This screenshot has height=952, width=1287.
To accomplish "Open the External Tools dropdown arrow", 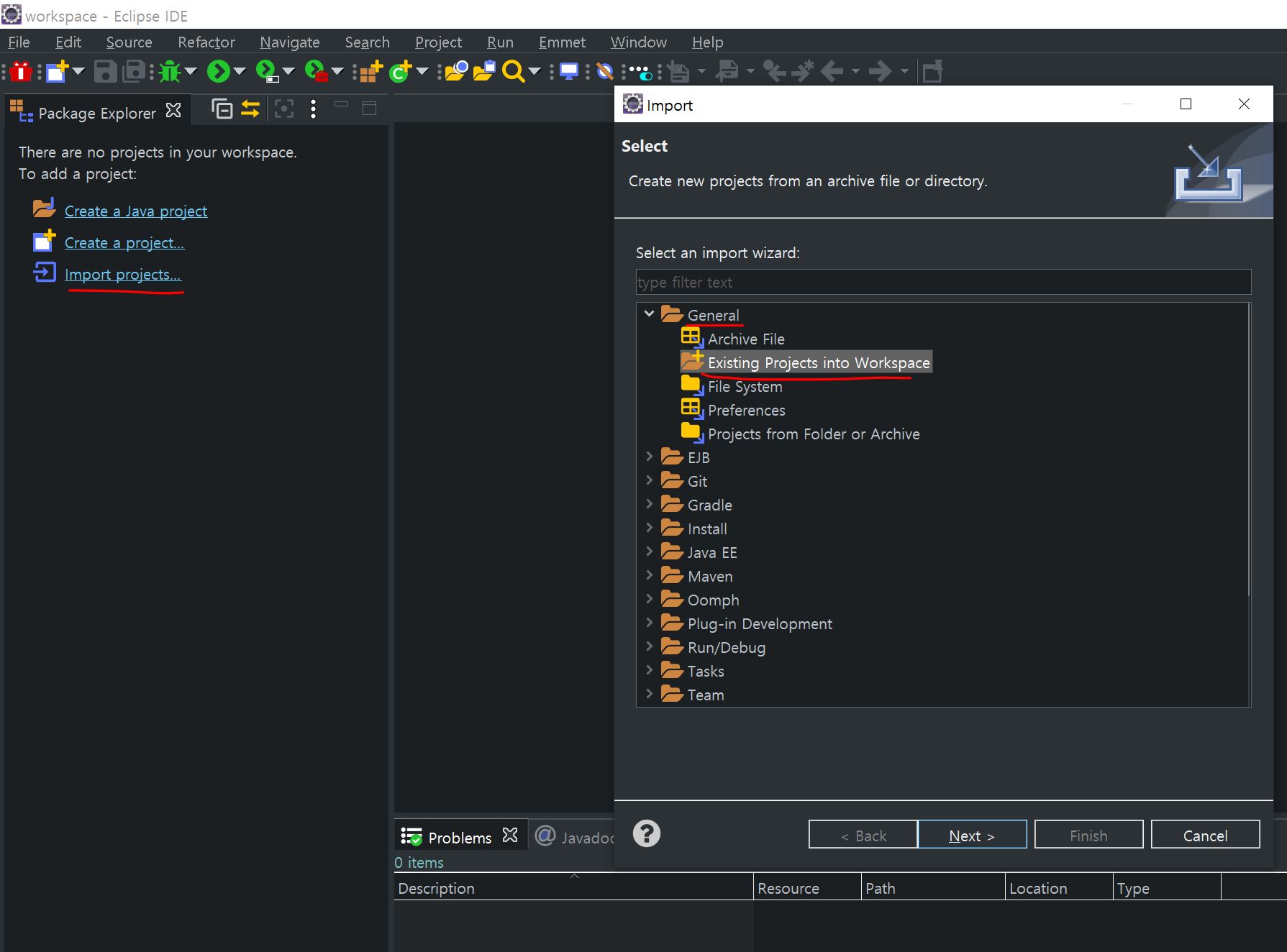I will [337, 71].
